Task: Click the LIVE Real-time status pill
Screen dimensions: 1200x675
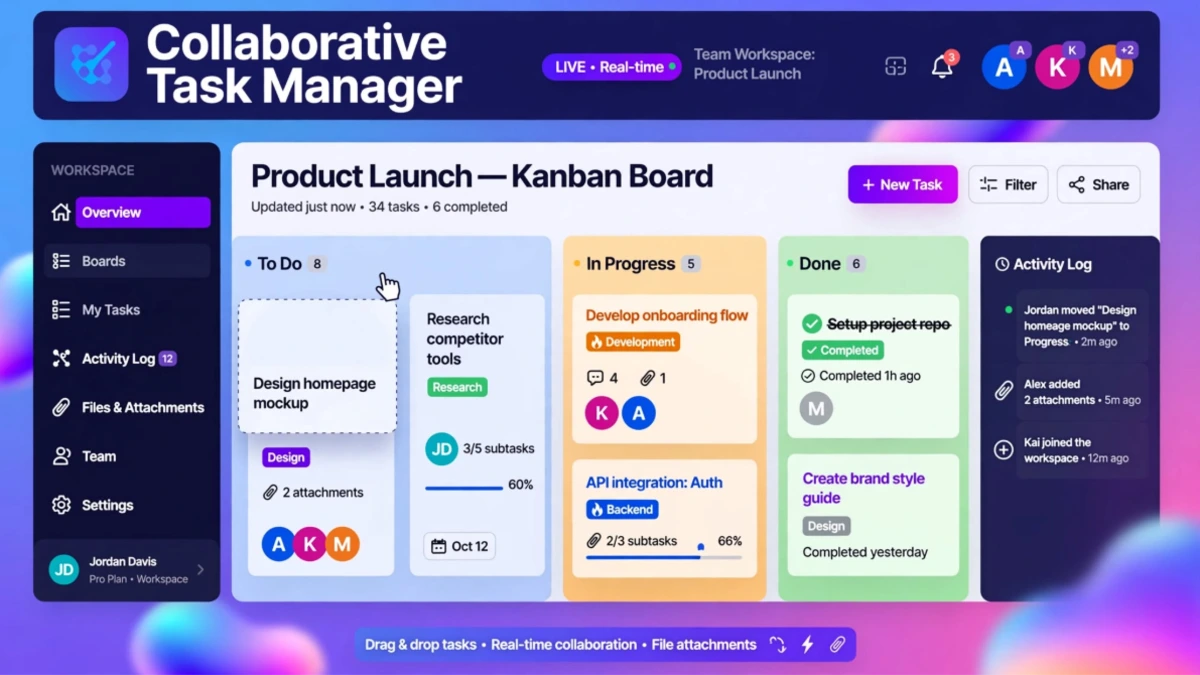Action: [612, 67]
